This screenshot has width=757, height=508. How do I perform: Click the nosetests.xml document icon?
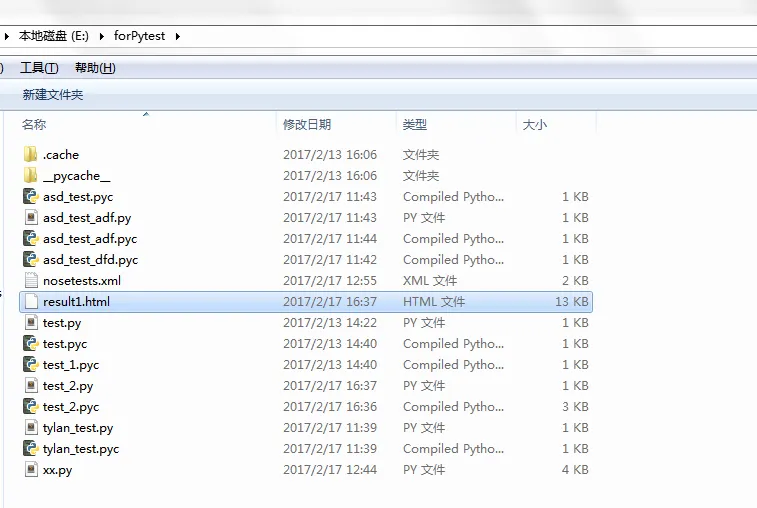tap(31, 281)
